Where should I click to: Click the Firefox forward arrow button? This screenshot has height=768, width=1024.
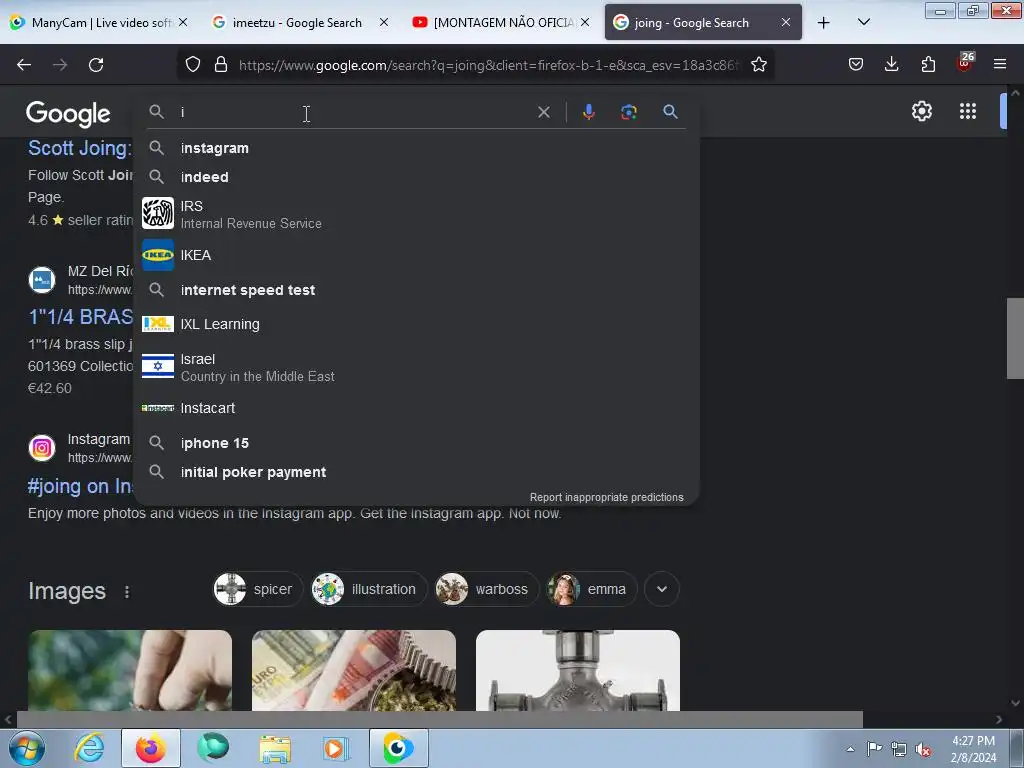pos(60,65)
